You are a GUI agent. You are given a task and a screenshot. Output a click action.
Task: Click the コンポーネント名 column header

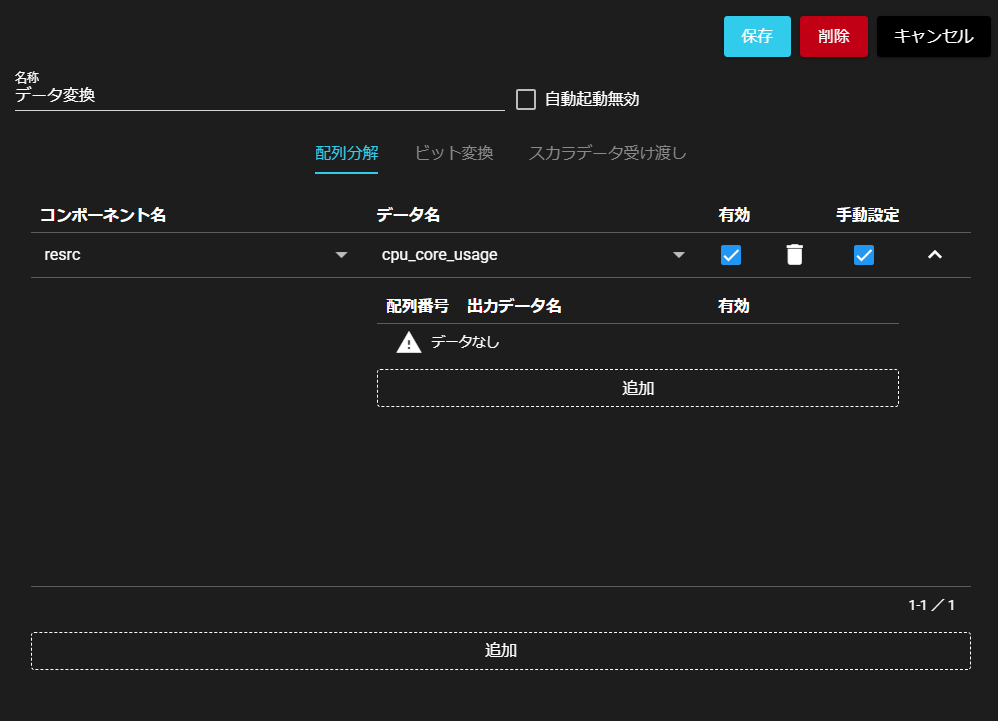(103, 215)
